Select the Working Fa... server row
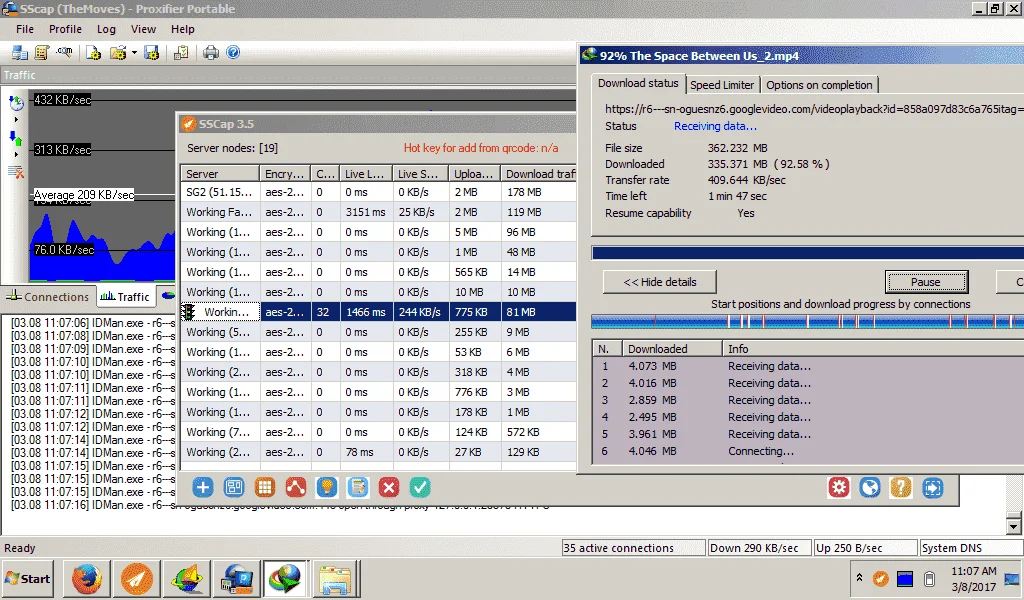 coord(379,212)
